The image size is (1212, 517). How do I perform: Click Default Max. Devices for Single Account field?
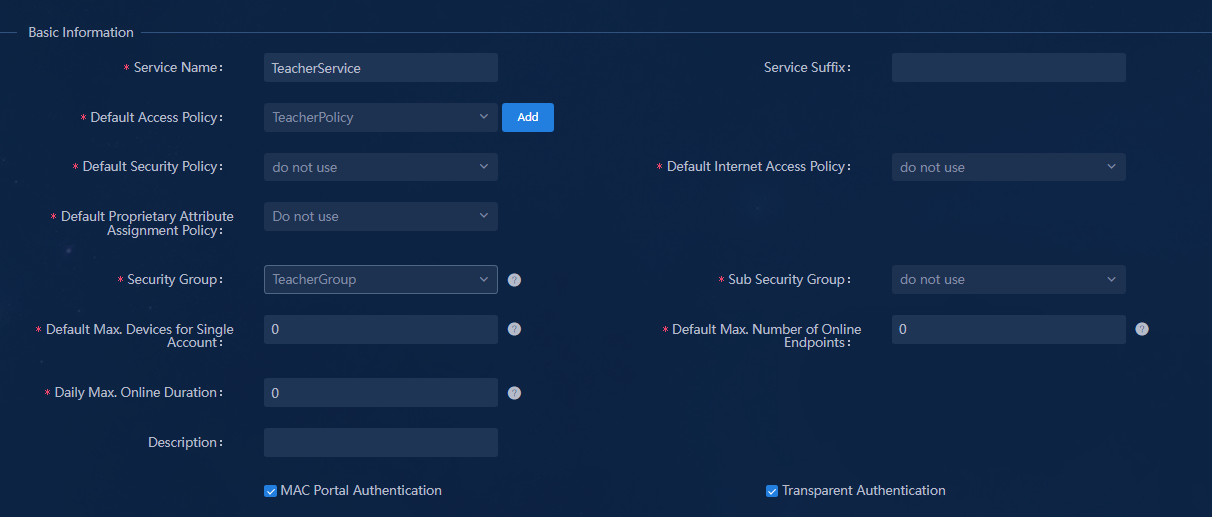pyautogui.click(x=381, y=329)
